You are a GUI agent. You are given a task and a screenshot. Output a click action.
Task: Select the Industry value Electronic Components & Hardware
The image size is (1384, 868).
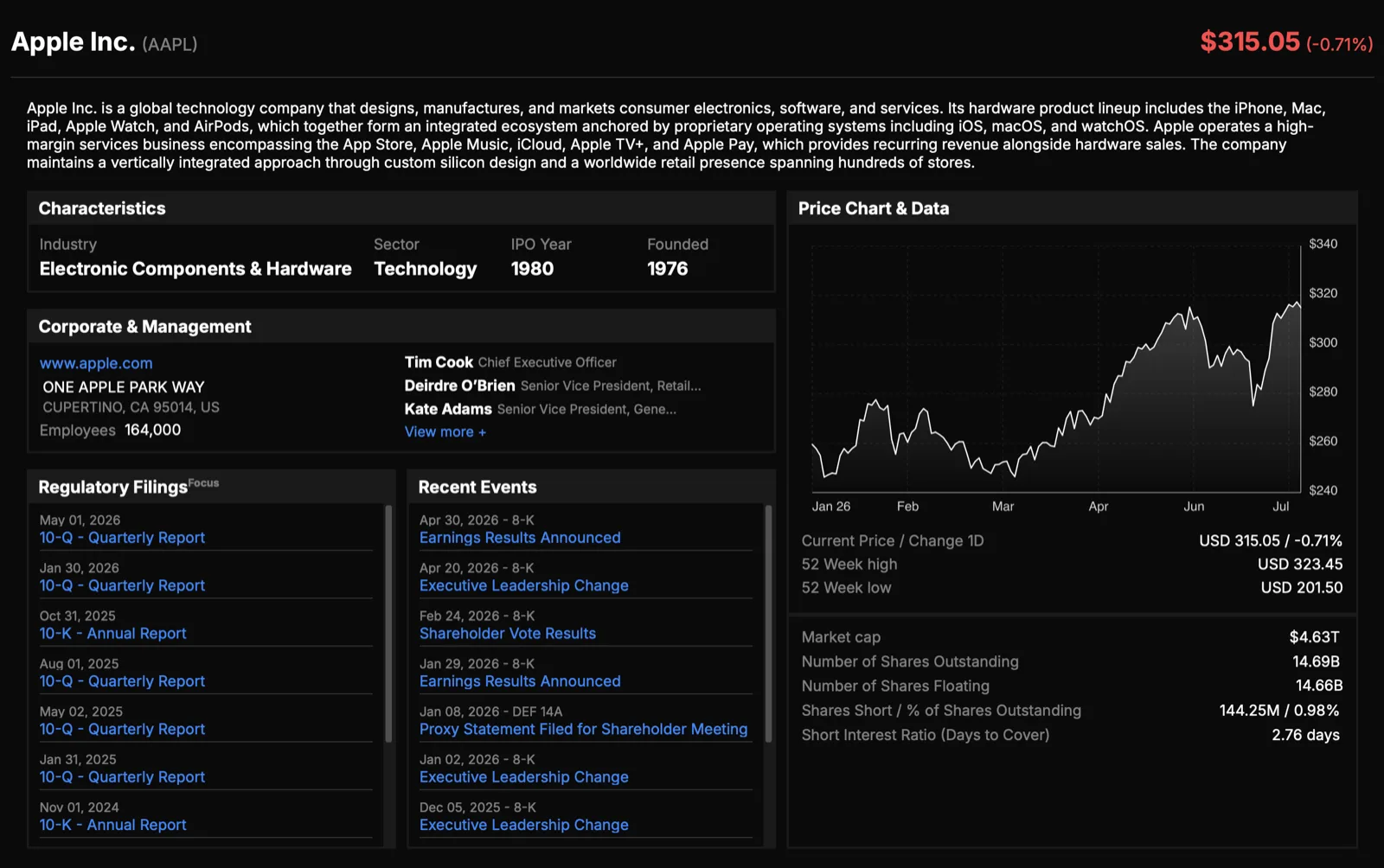click(x=195, y=269)
